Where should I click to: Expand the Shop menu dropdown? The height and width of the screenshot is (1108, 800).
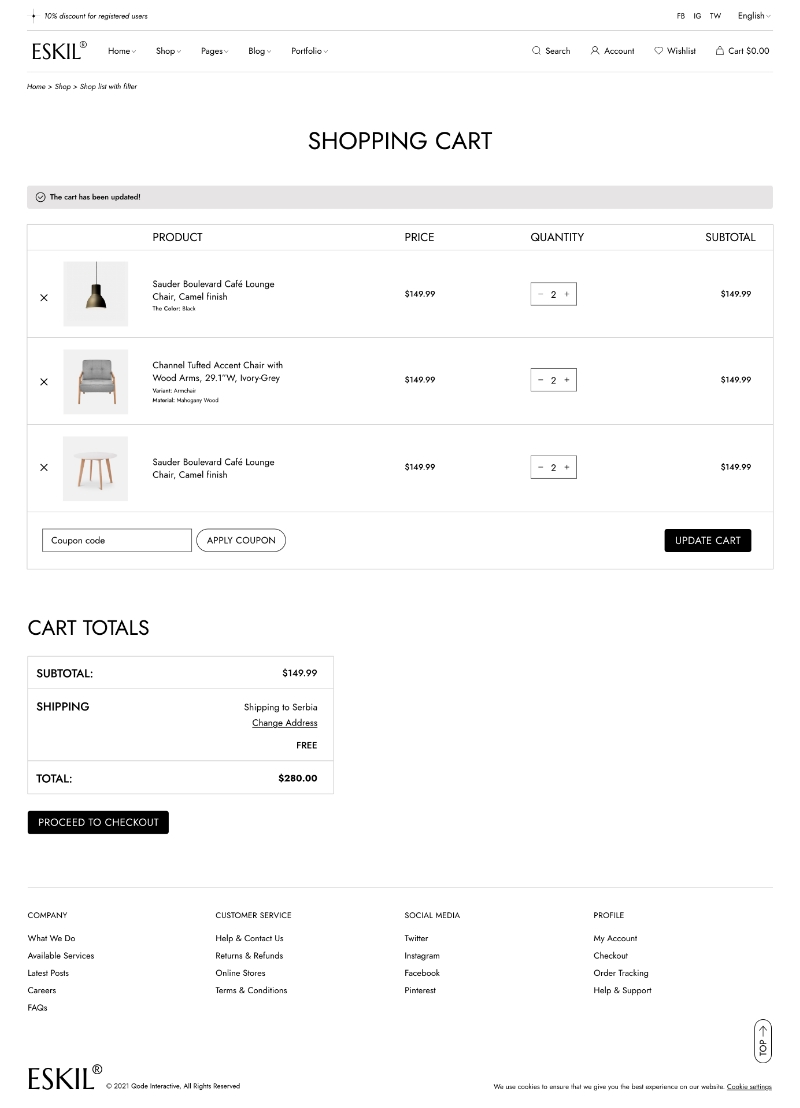[x=168, y=51]
